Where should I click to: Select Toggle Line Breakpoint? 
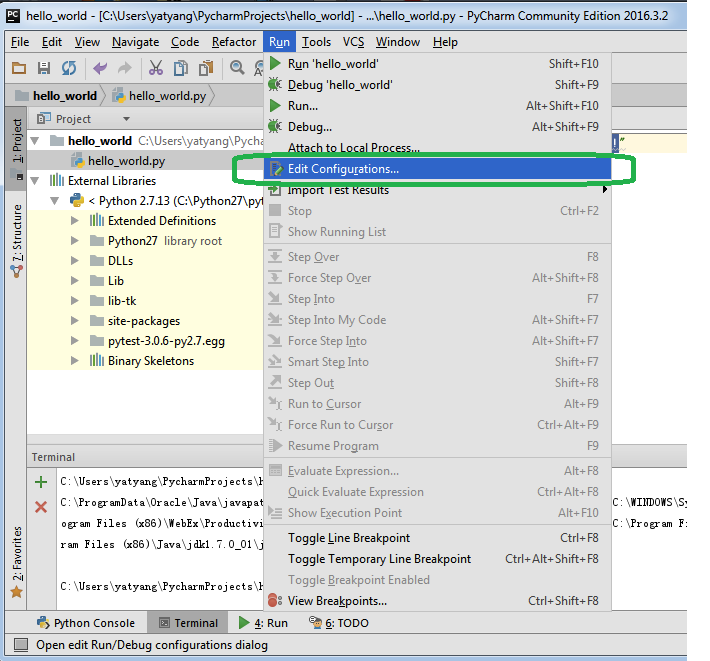point(437,538)
